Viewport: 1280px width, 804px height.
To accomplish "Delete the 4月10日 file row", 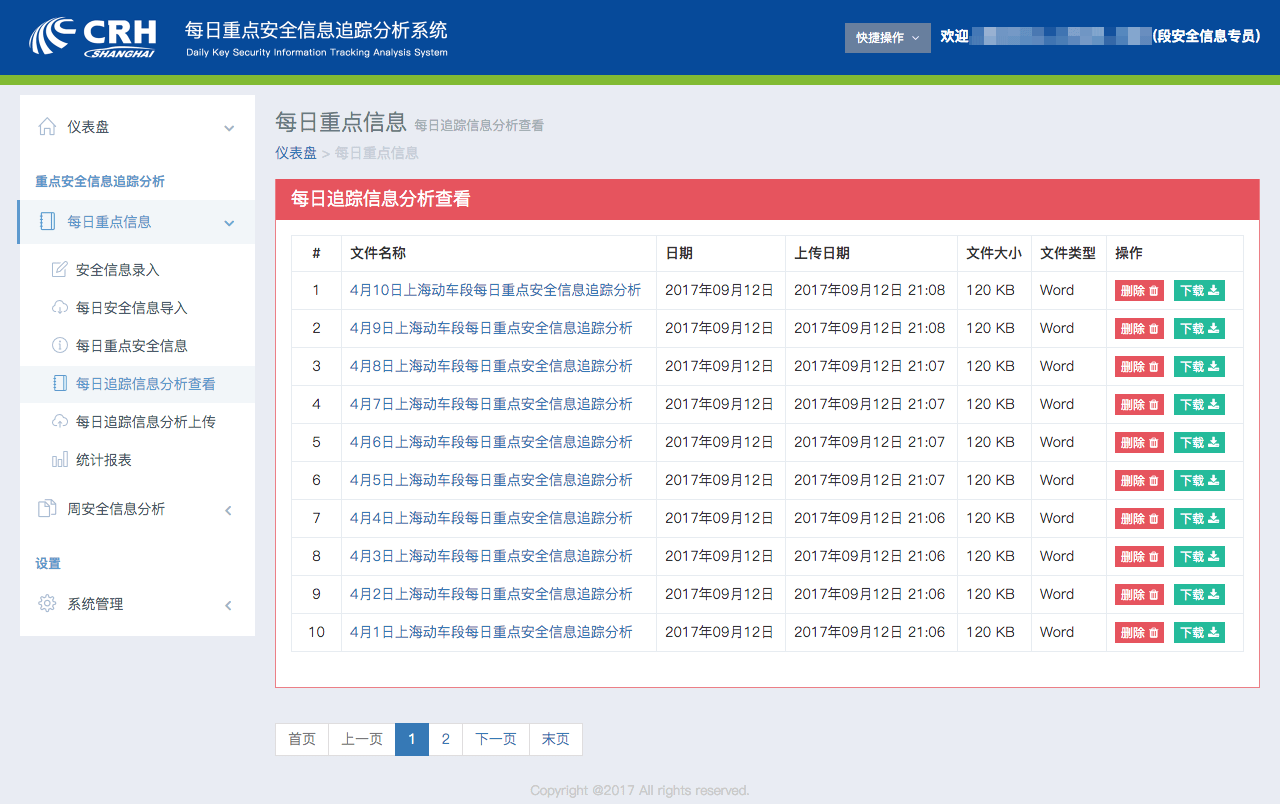I will tap(1139, 291).
